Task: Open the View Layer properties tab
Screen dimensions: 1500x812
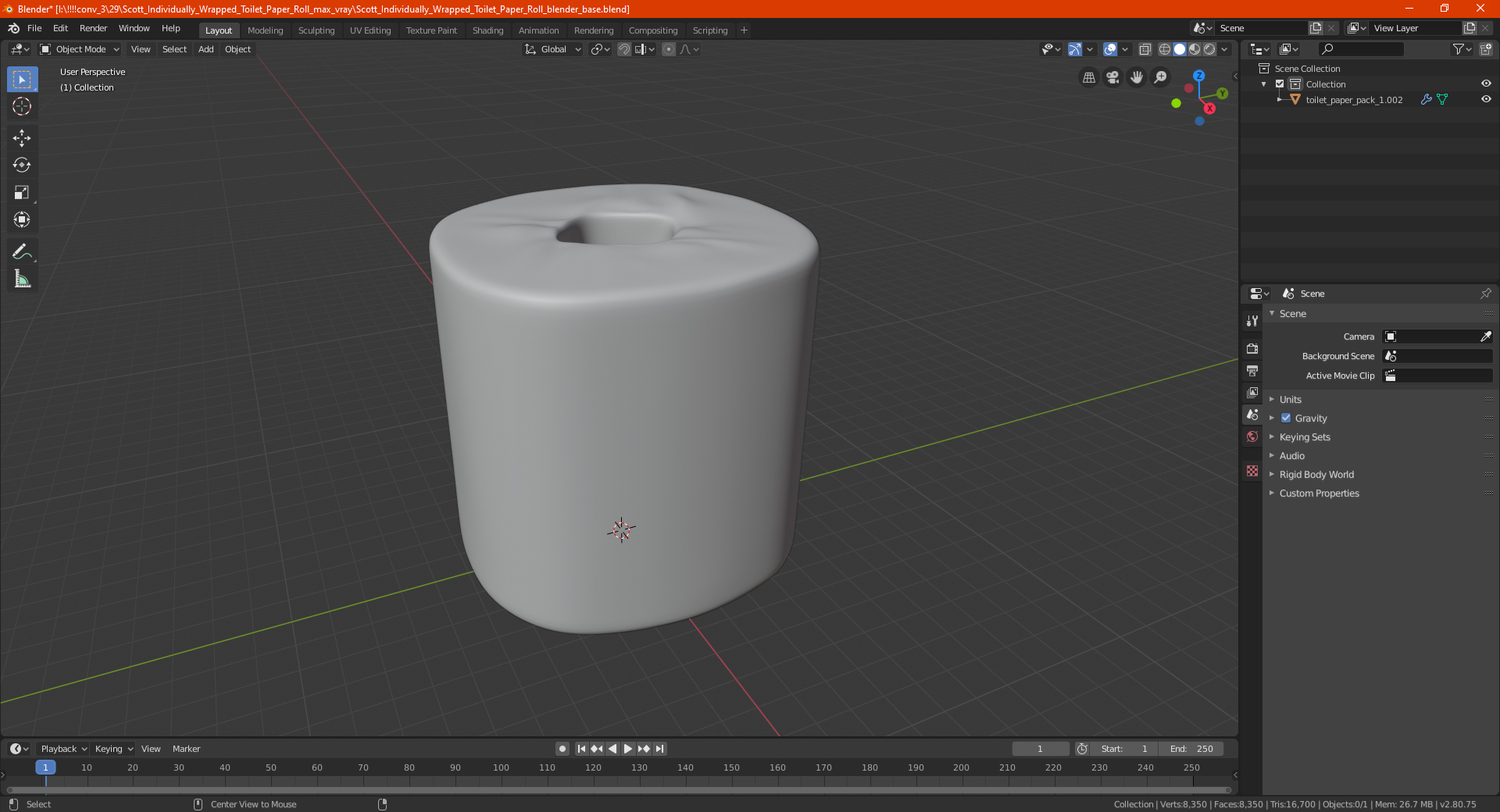Action: pos(1252,392)
